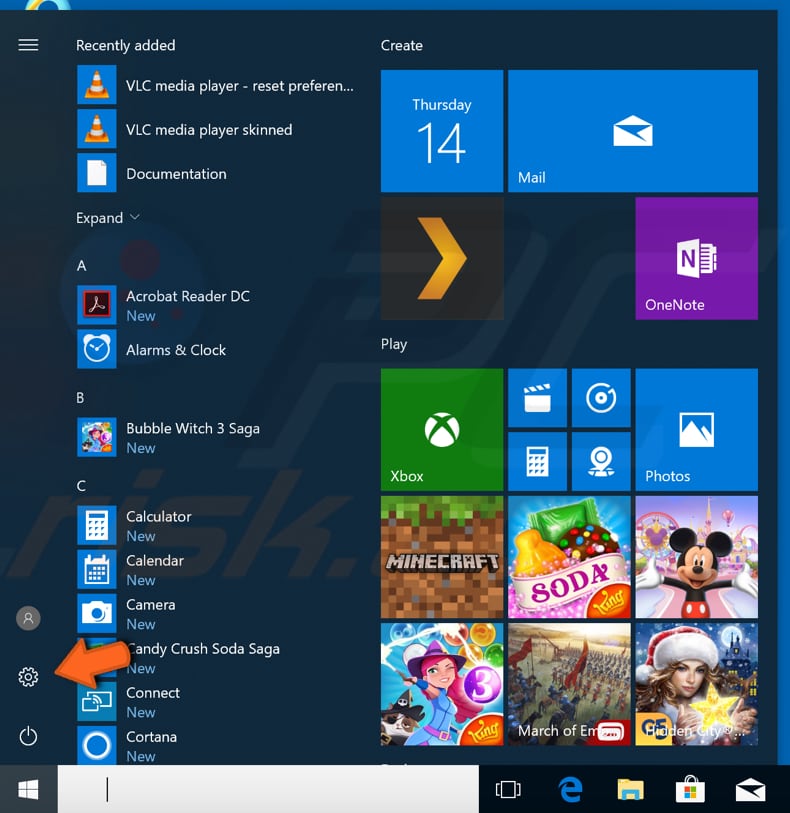Open Settings via the gear icon
The image size is (790, 813).
point(28,677)
